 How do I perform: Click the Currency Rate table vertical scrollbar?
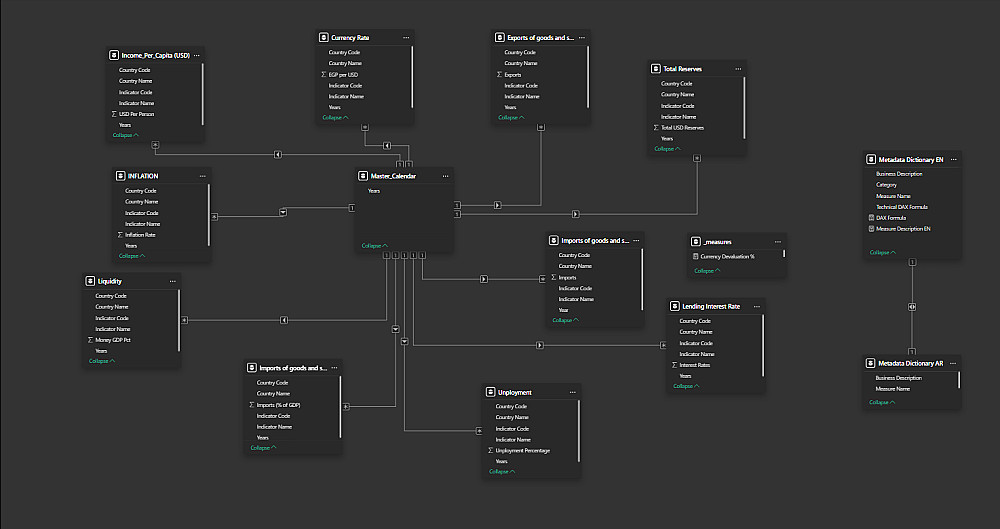(x=412, y=77)
